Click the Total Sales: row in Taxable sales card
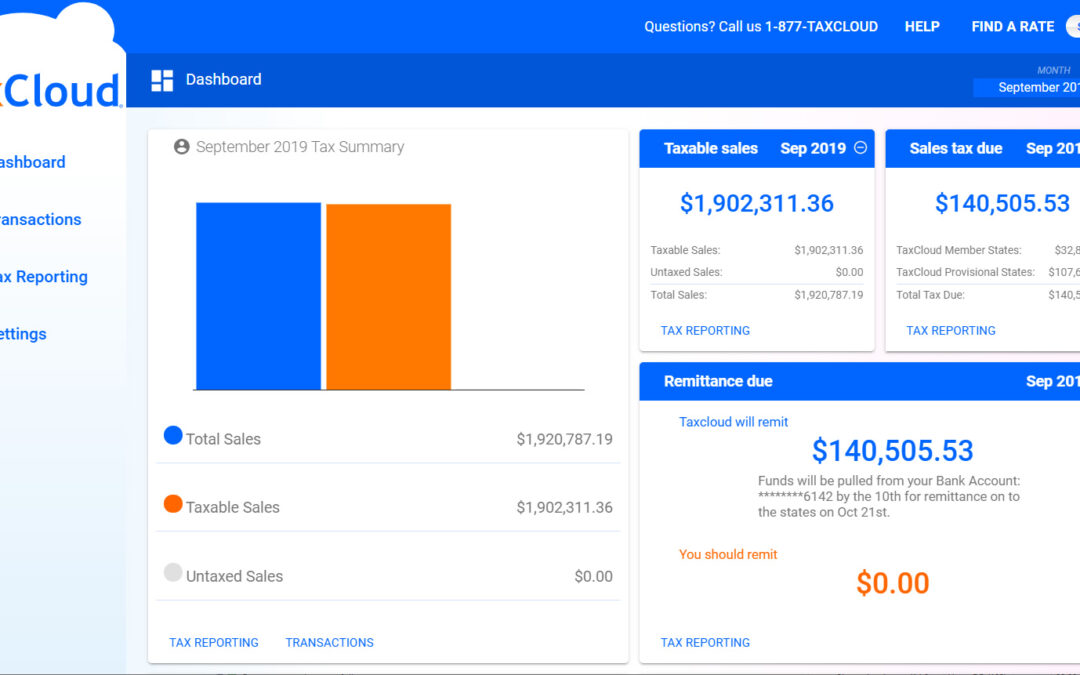The image size is (1080, 675). click(756, 295)
